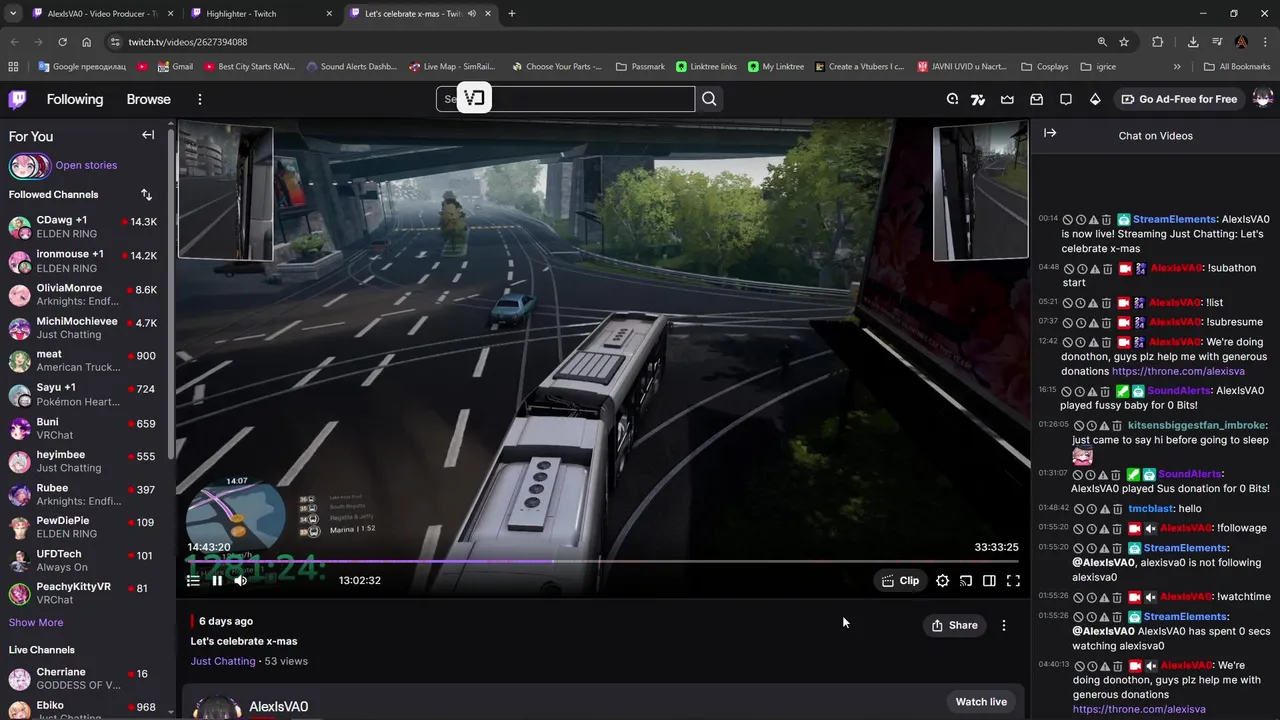Toggle theatre mode
Image resolution: width=1280 pixels, height=720 pixels.
pyautogui.click(x=989, y=580)
